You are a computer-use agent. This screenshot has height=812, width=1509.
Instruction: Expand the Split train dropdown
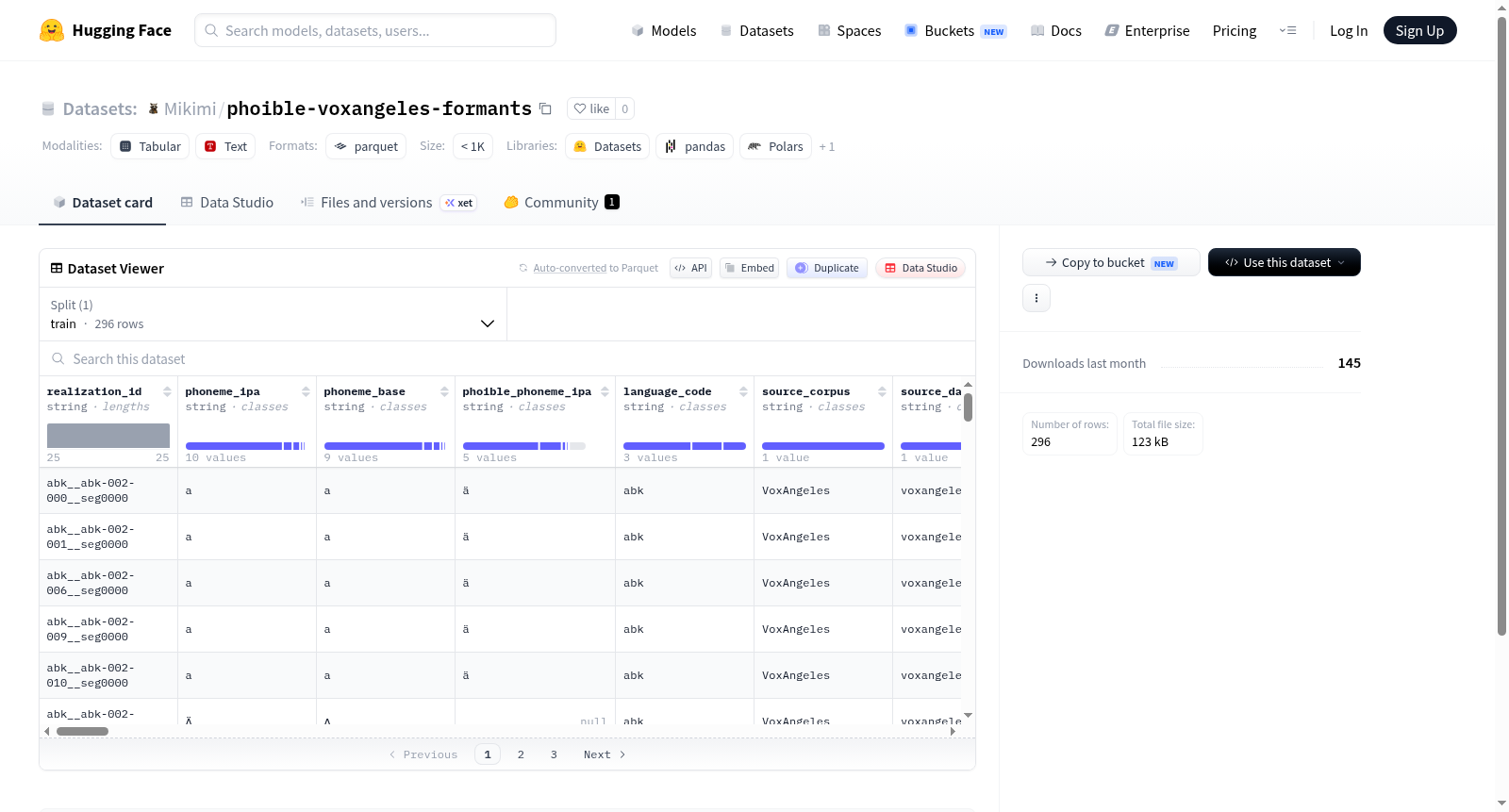coord(273,314)
